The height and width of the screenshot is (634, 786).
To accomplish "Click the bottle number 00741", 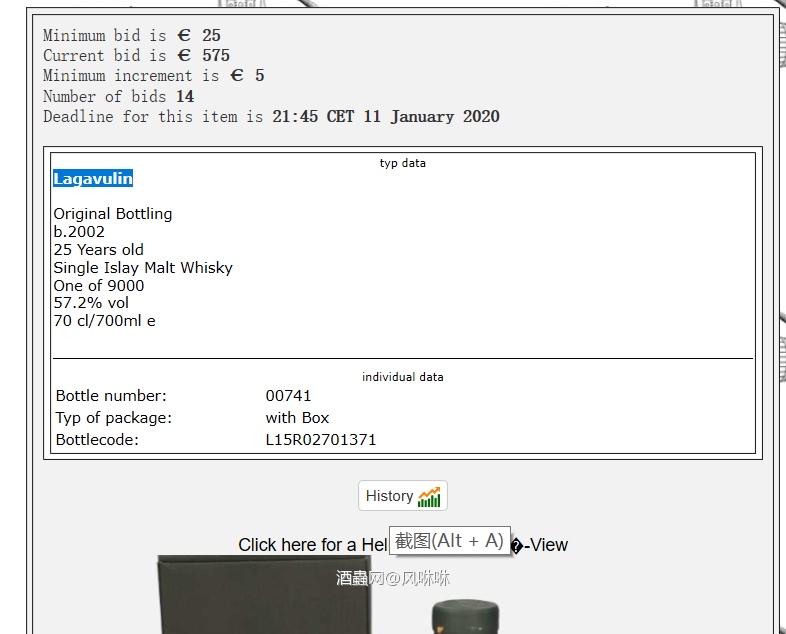I will [288, 396].
